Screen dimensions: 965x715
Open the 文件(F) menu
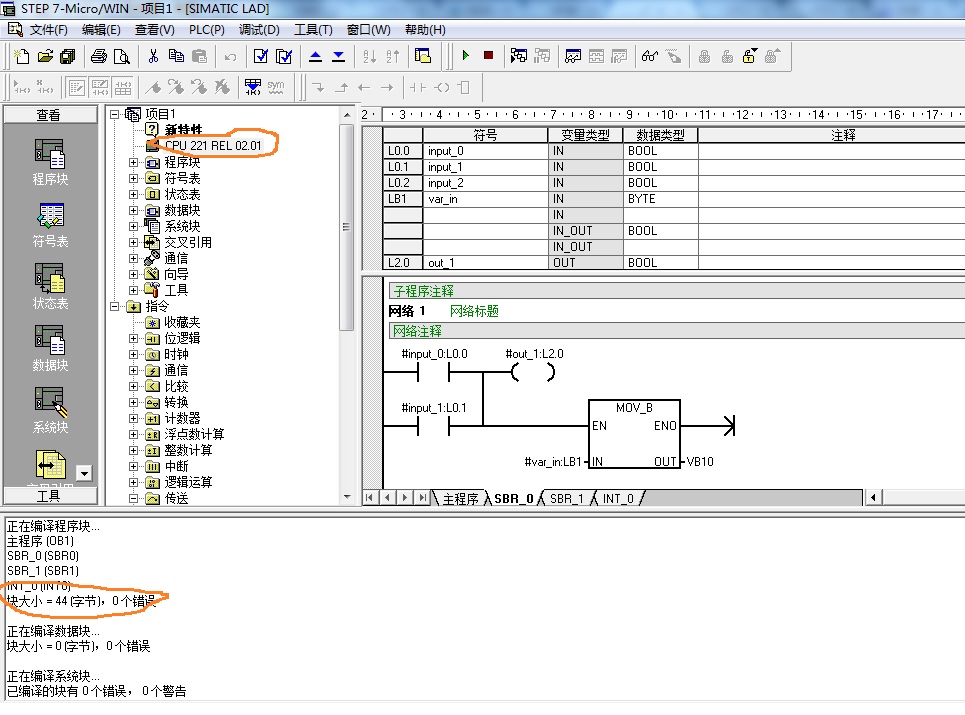[49, 30]
